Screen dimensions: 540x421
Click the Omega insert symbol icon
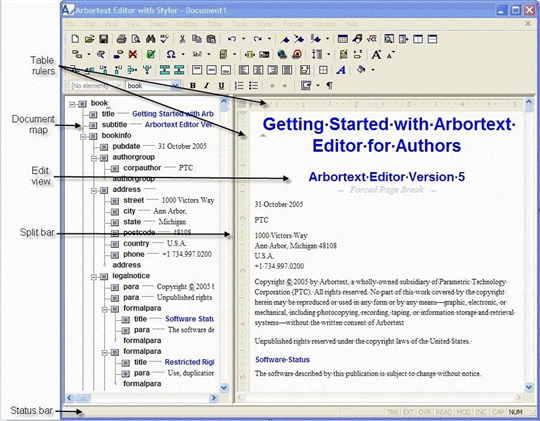171,54
